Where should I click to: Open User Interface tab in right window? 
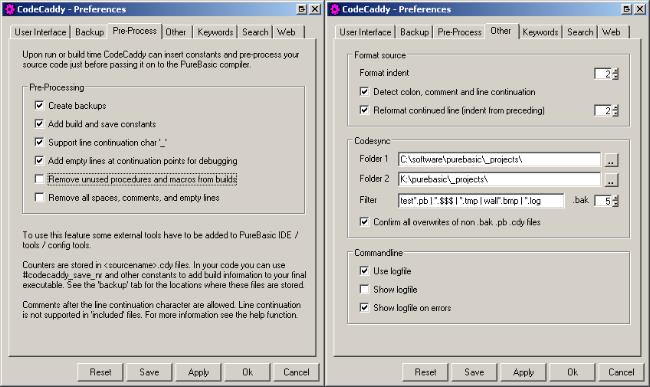coord(365,32)
